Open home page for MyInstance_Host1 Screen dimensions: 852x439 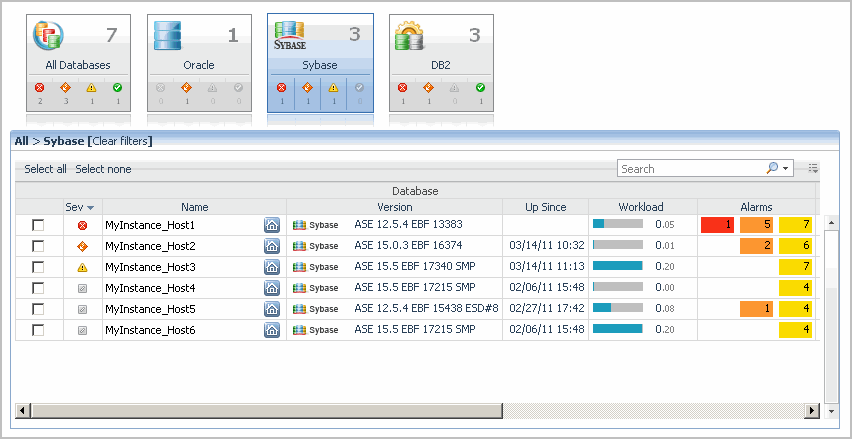(272, 225)
